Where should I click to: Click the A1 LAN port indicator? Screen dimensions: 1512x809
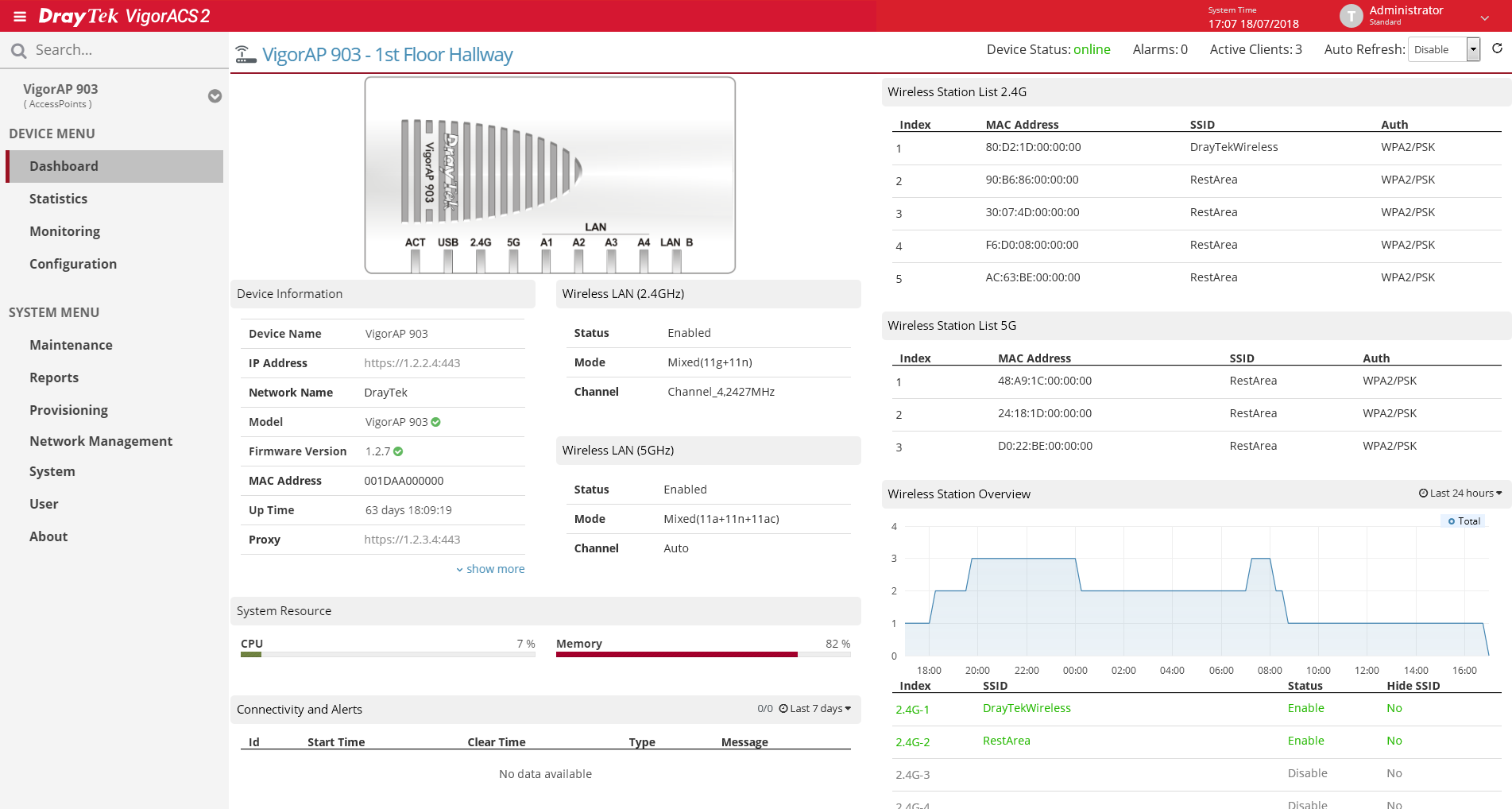click(x=546, y=261)
